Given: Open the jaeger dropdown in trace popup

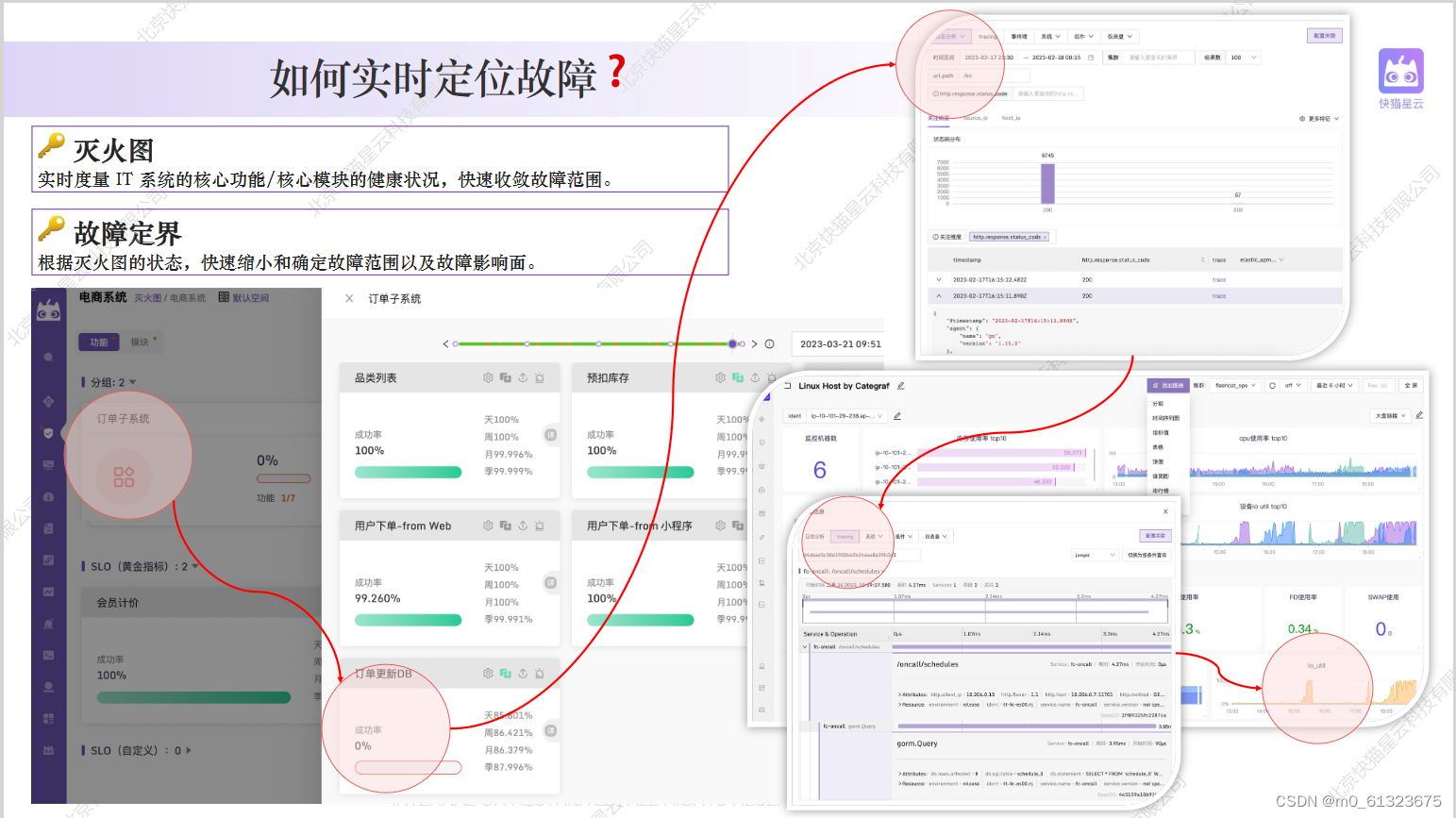Looking at the screenshot, I should click(x=1094, y=555).
